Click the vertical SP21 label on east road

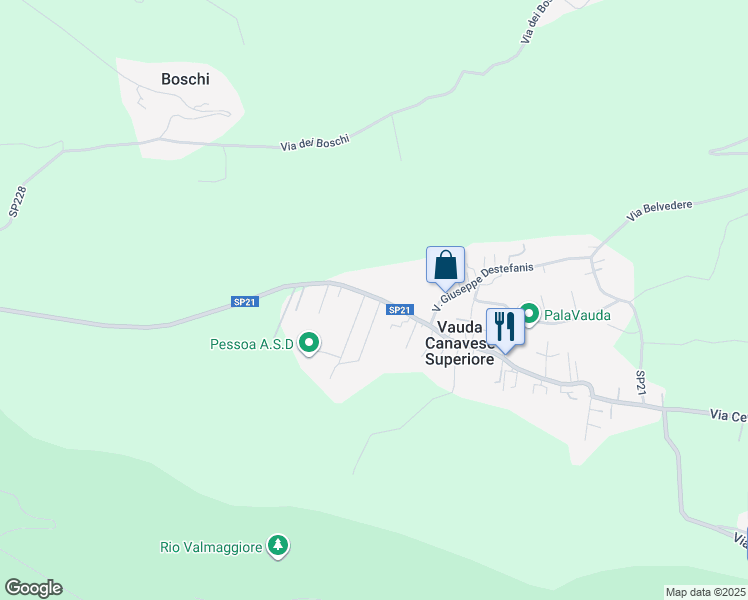coord(641,383)
